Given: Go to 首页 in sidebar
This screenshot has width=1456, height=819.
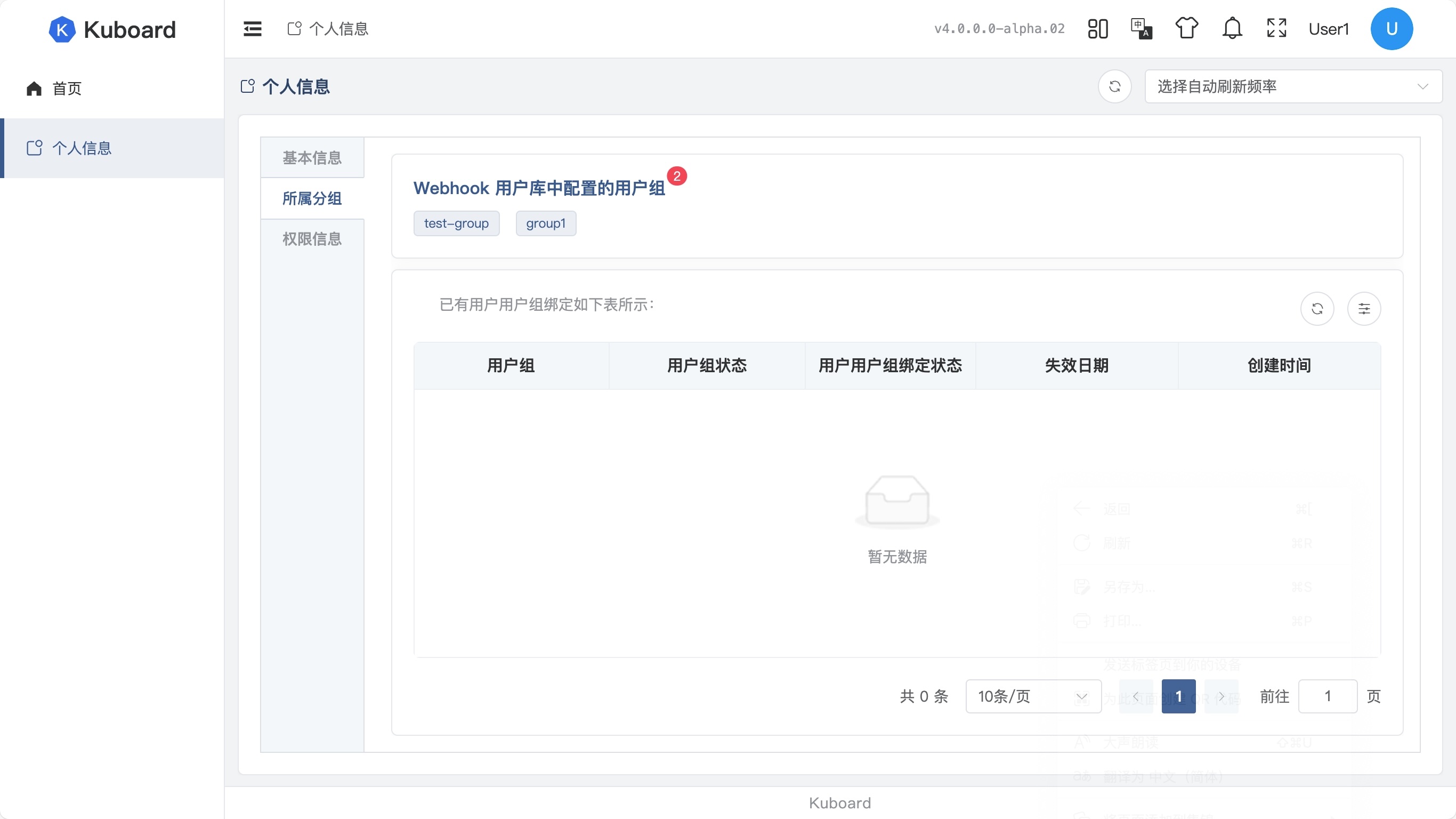Looking at the screenshot, I should point(67,89).
